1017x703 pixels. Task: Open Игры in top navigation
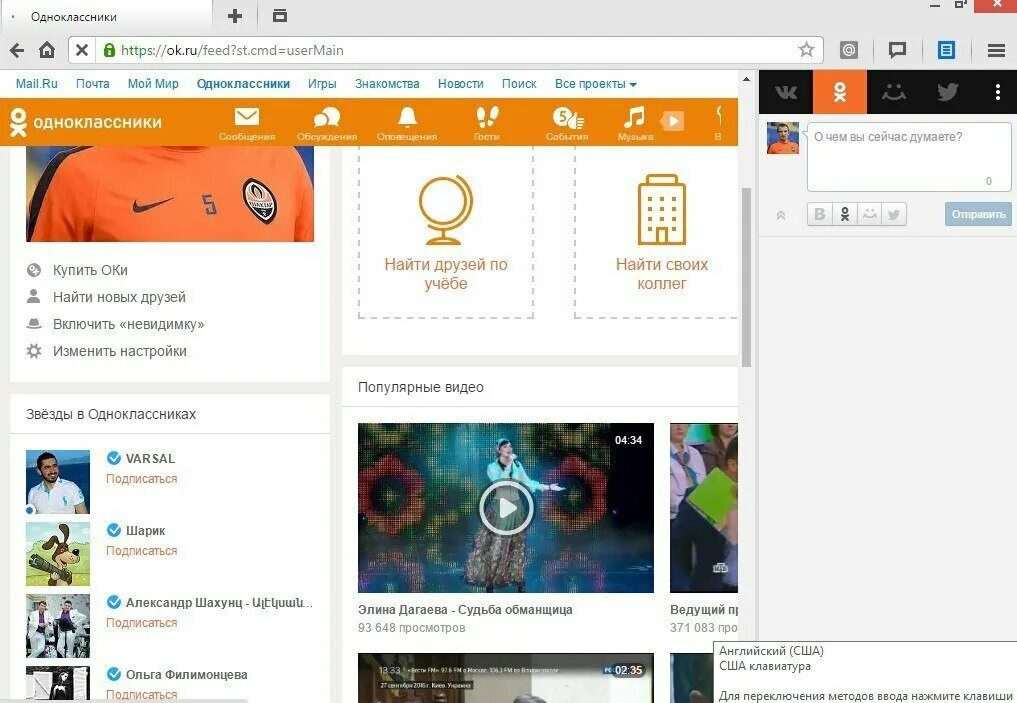322,84
